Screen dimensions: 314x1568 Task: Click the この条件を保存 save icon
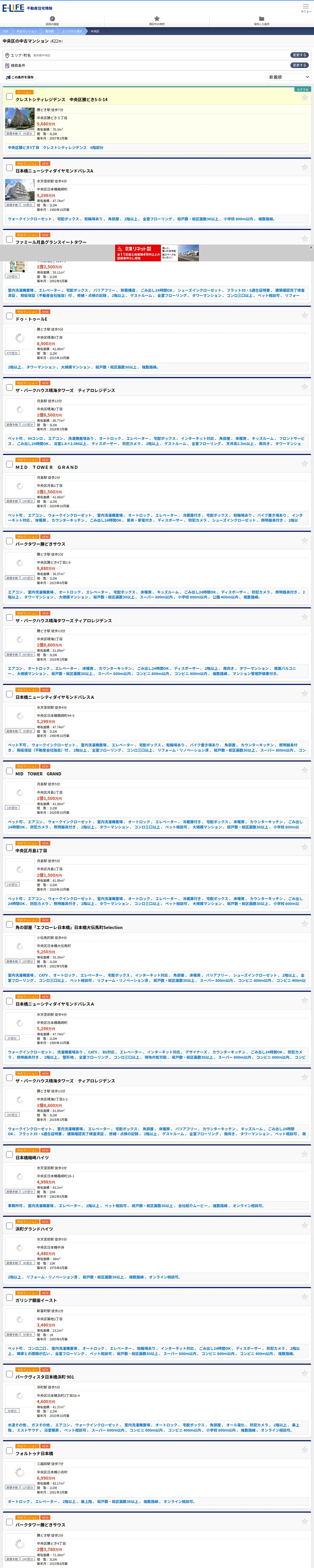(x=8, y=77)
